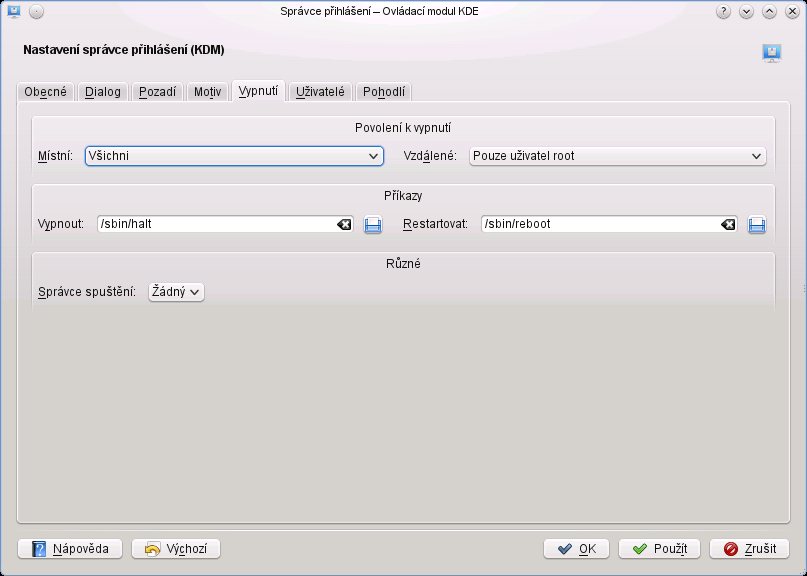Browse for the Vypnout command file

pos(373,224)
